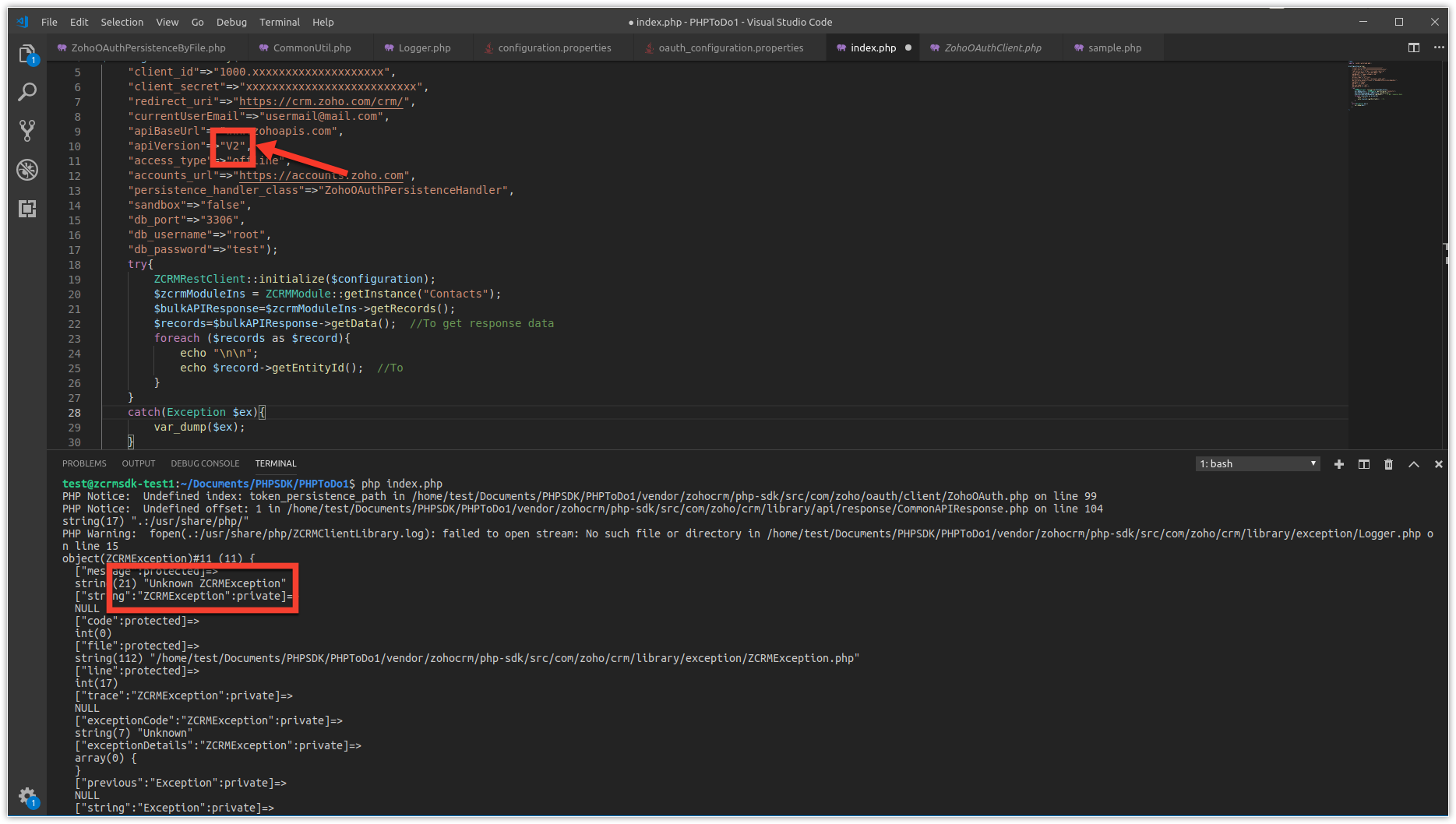This screenshot has height=824, width=1456.
Task: Open the Help menu
Action: [x=323, y=22]
